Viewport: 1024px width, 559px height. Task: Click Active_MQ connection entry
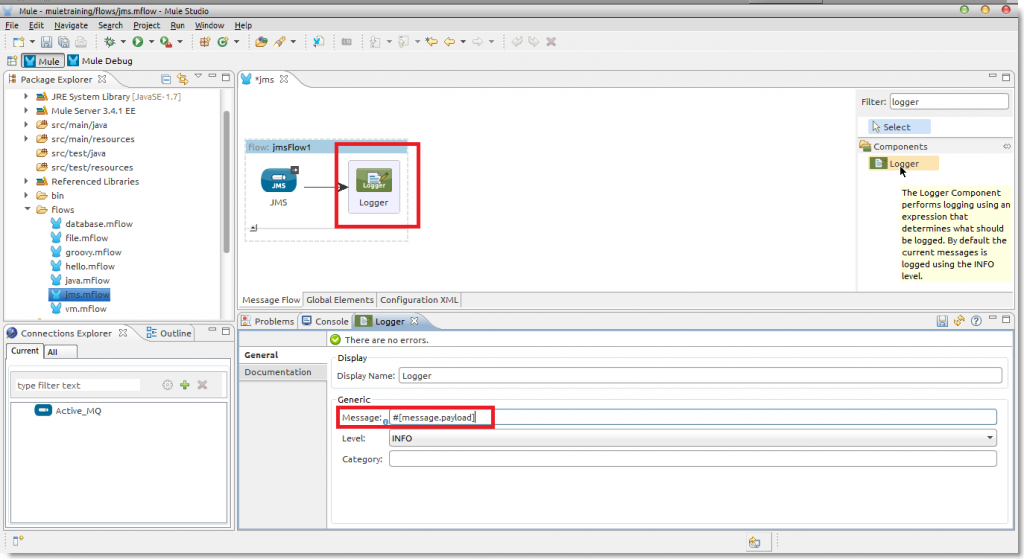[x=69, y=411]
